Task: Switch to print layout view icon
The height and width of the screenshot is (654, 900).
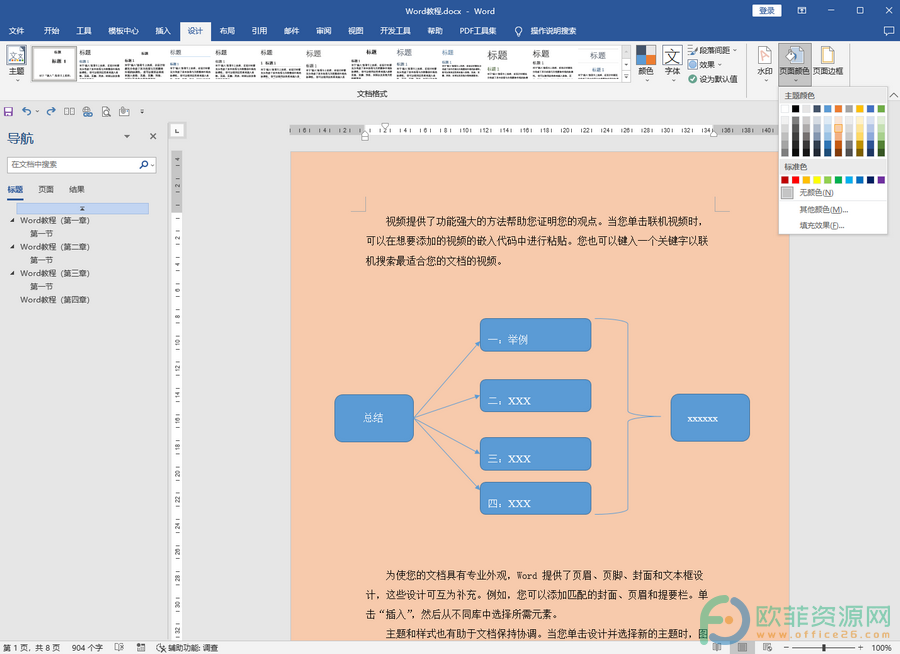Action: click(x=742, y=648)
